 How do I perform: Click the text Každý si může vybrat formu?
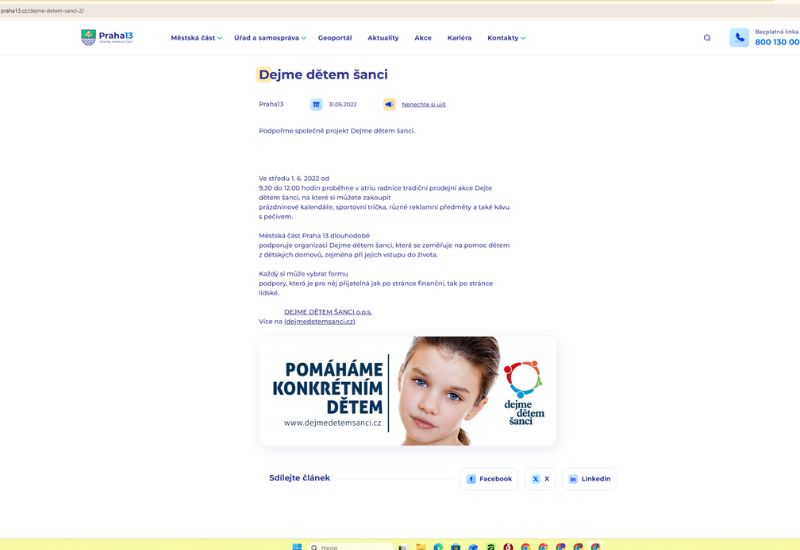[303, 274]
